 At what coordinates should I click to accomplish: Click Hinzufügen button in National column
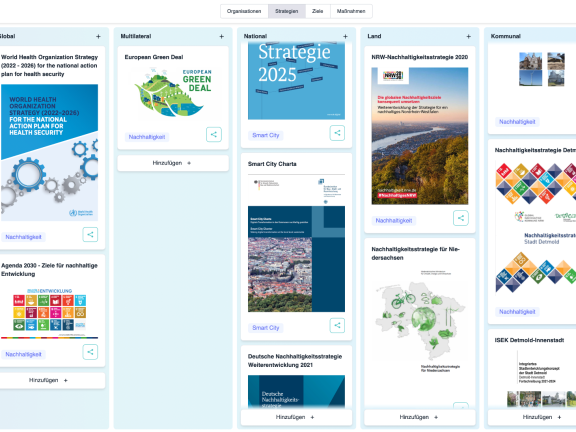coord(296,417)
